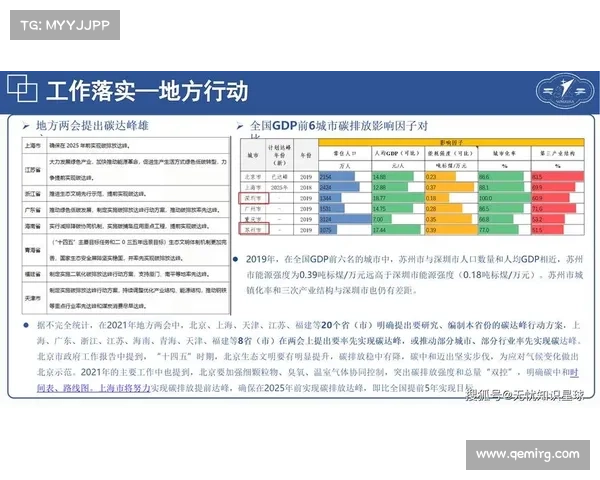Click the orange energy intensity bar 0.18
The width and height of the screenshot is (600, 480).
pyautogui.click(x=437, y=198)
